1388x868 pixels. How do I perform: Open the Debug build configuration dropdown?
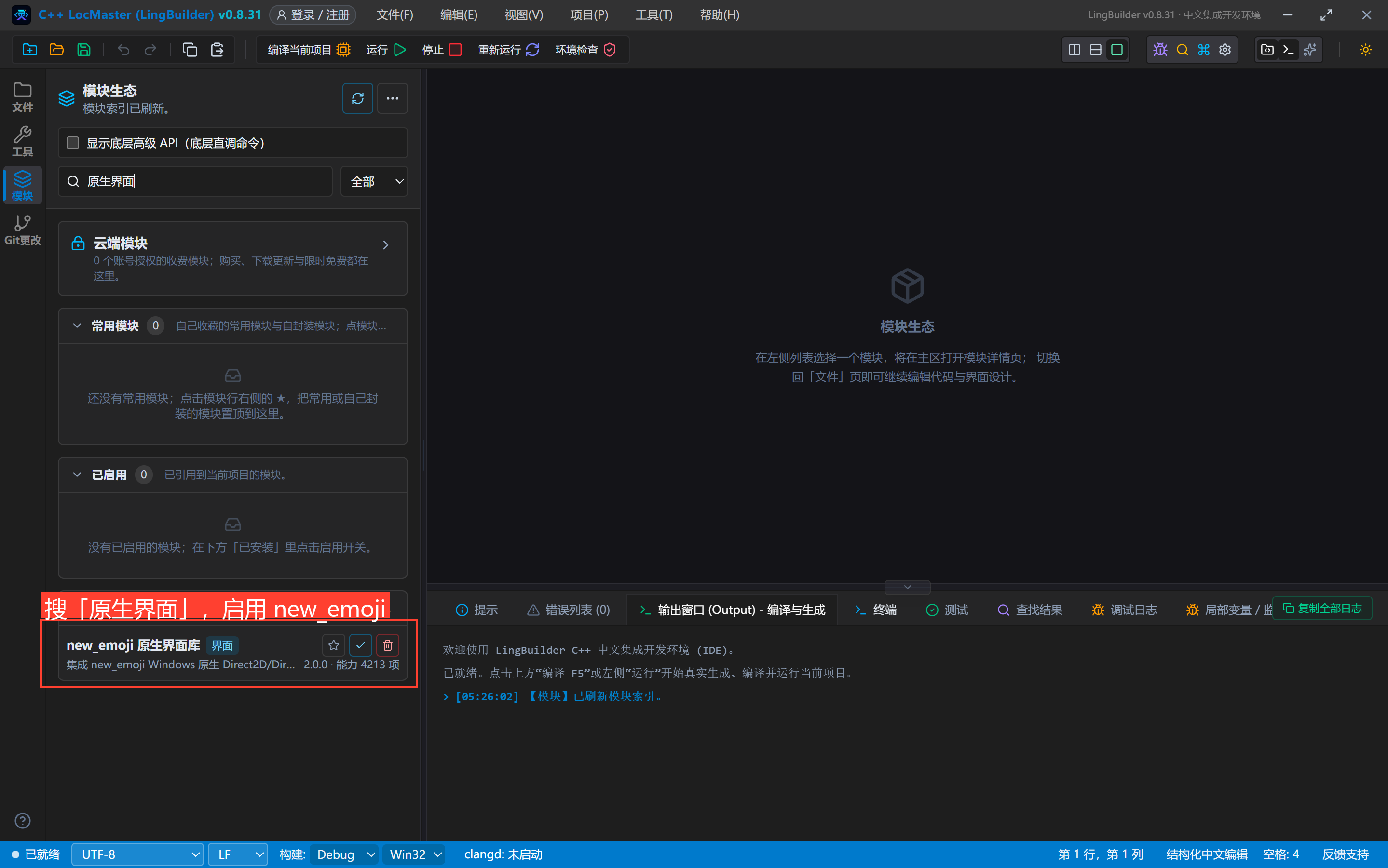pos(344,854)
